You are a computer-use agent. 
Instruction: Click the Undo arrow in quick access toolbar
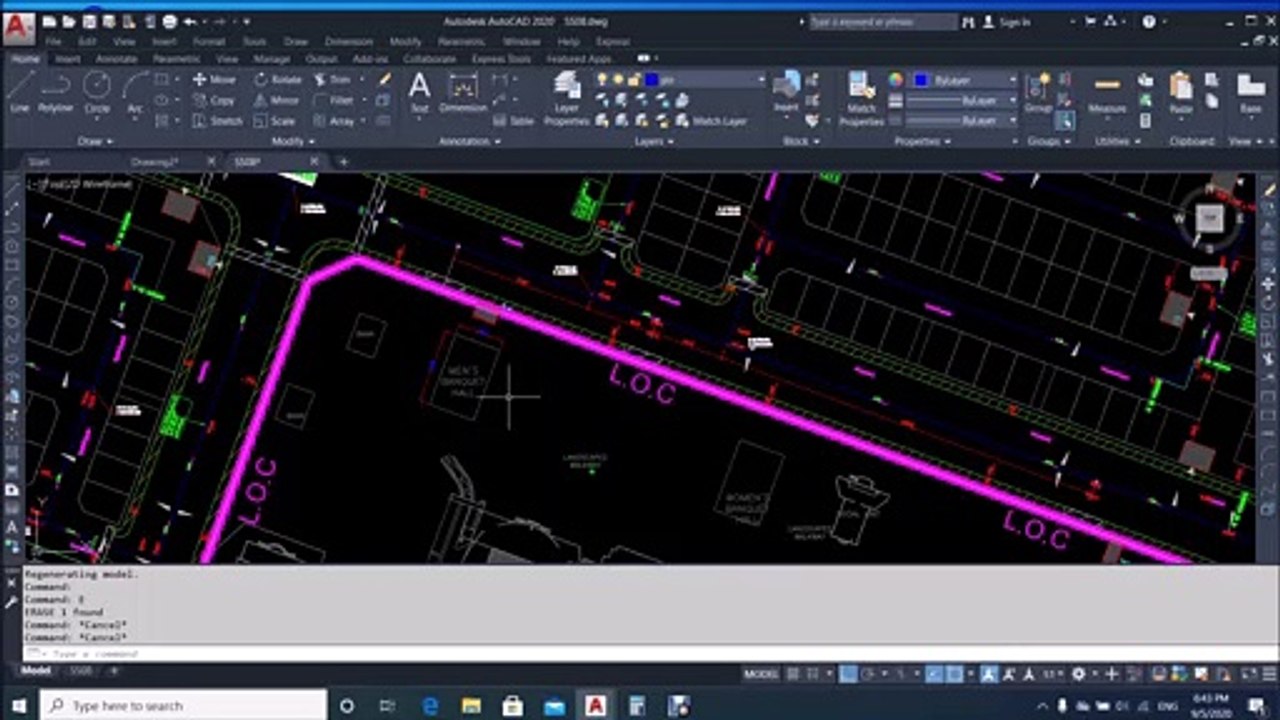189,21
